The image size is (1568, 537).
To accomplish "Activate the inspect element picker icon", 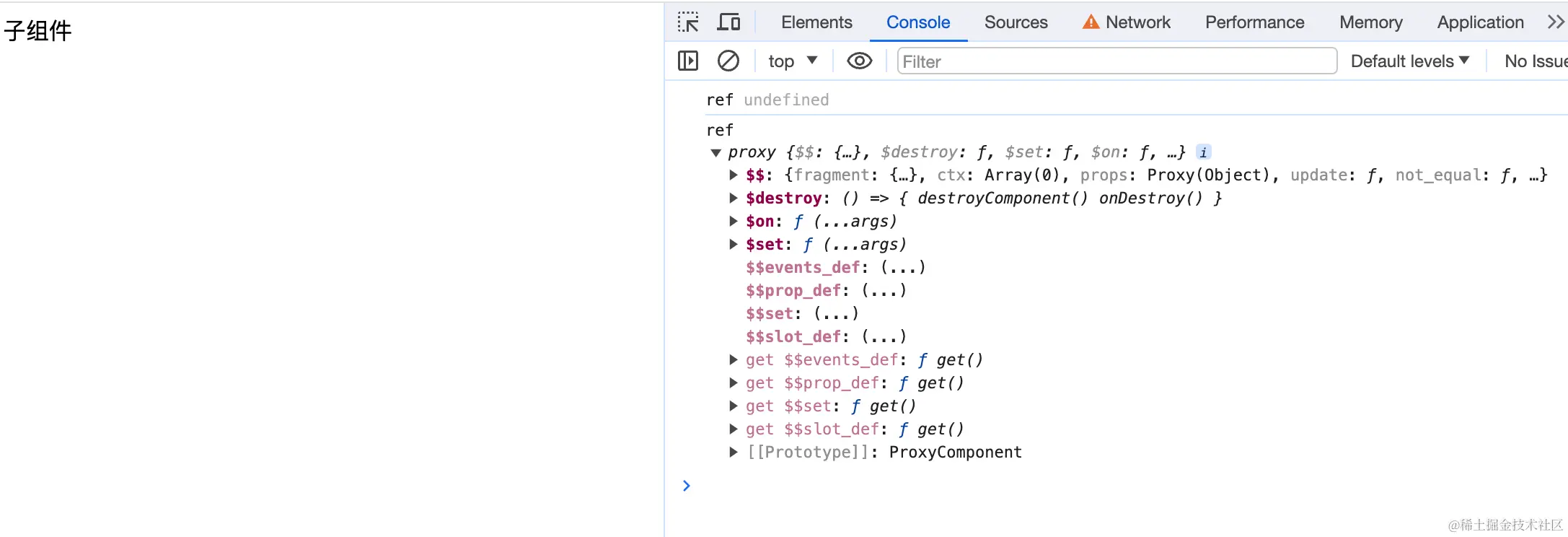I will (688, 22).
